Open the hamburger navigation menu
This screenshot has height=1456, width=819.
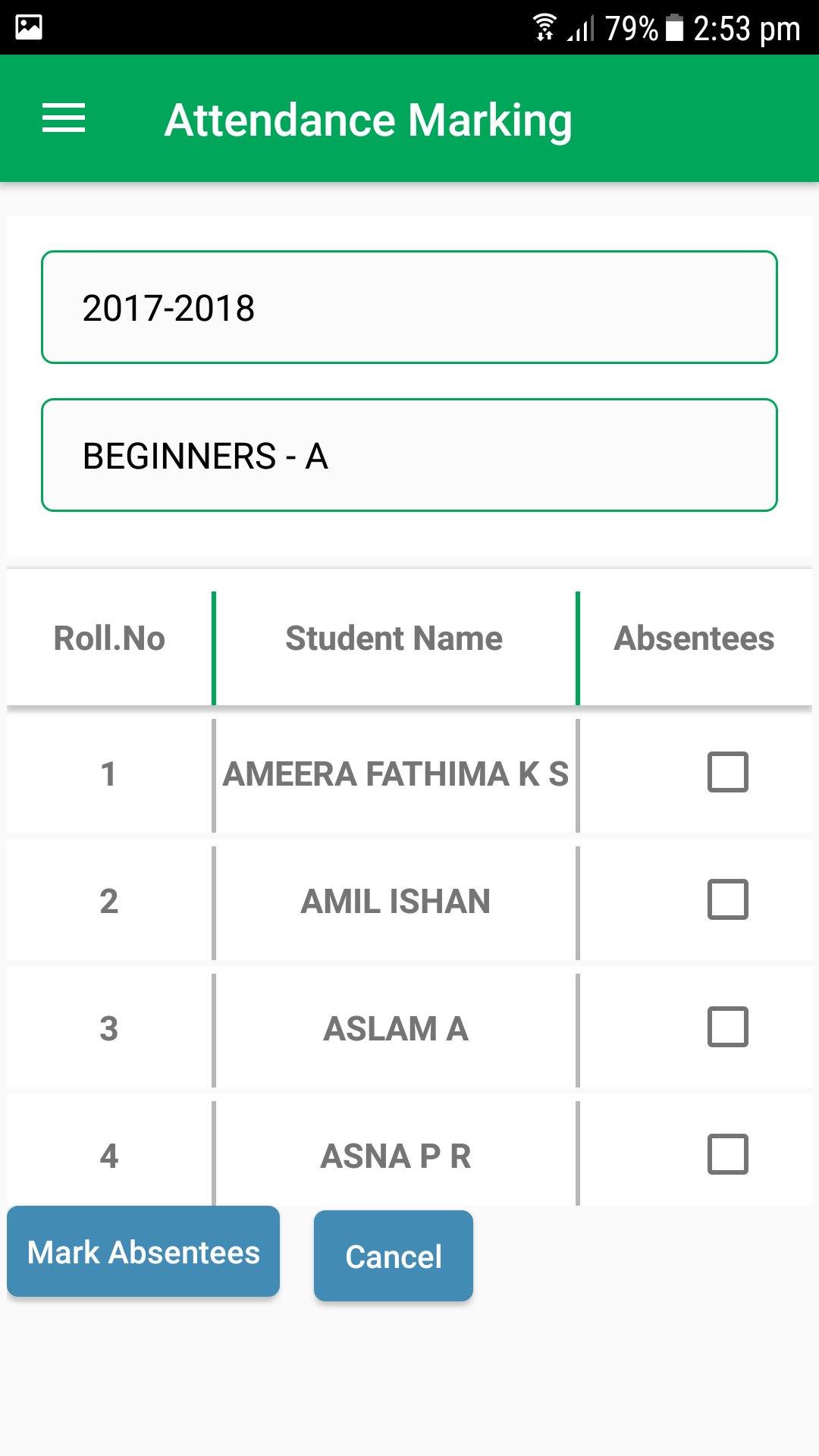pos(64,118)
